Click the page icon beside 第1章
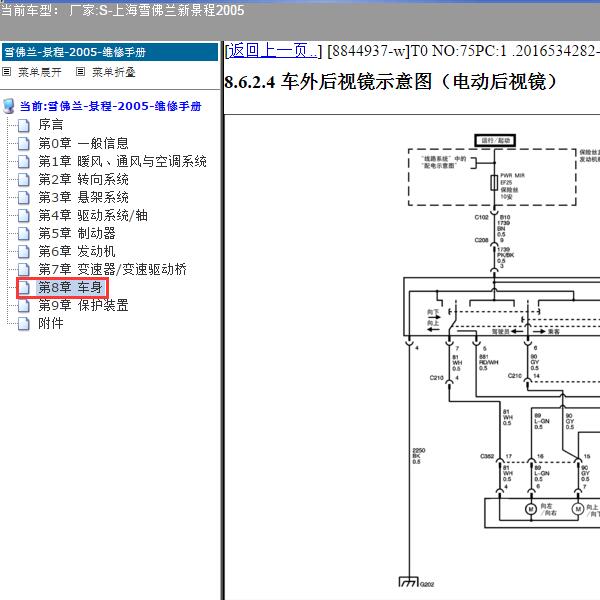The image size is (600, 600). coord(24,161)
